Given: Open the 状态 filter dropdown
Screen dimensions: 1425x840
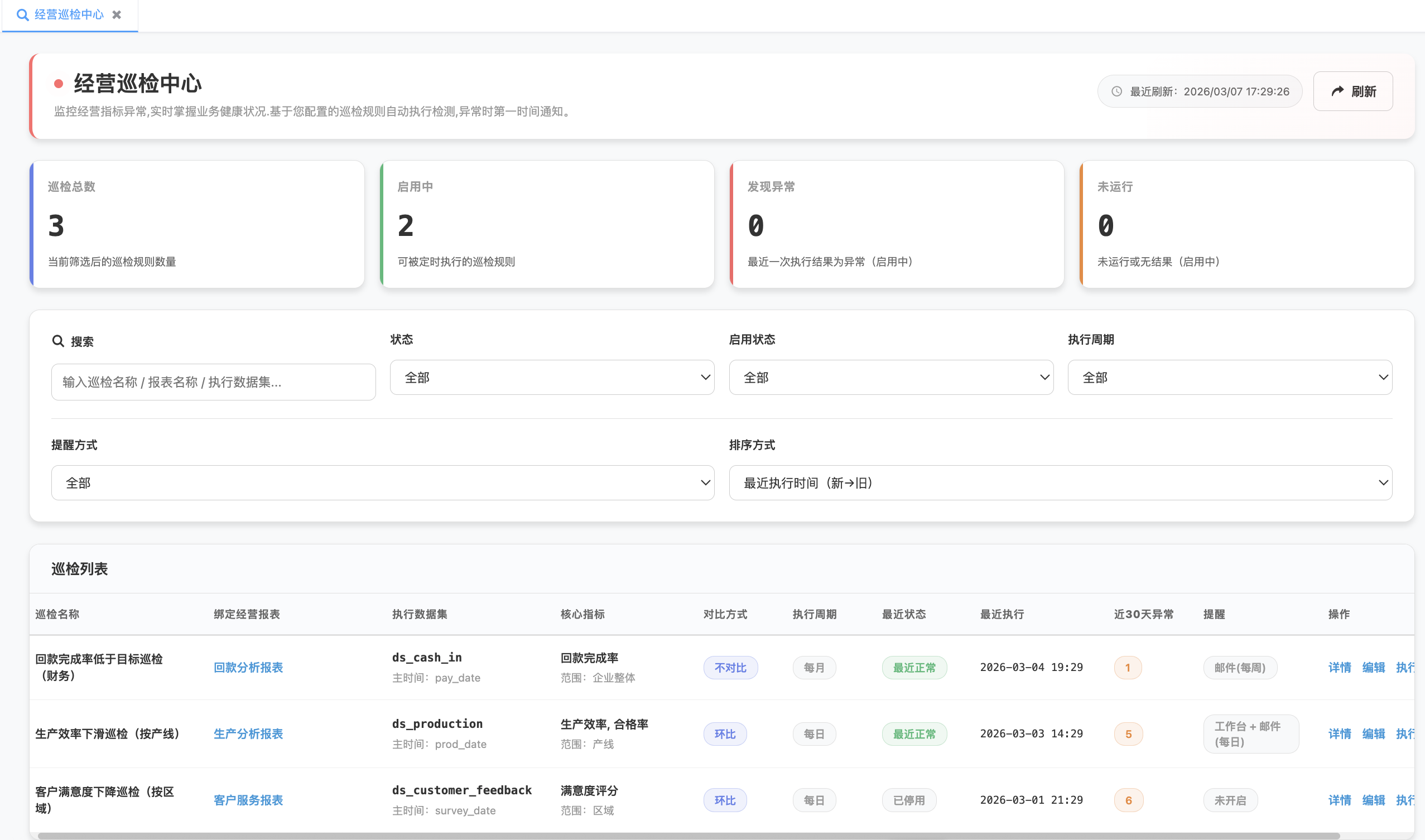Looking at the screenshot, I should click(551, 378).
